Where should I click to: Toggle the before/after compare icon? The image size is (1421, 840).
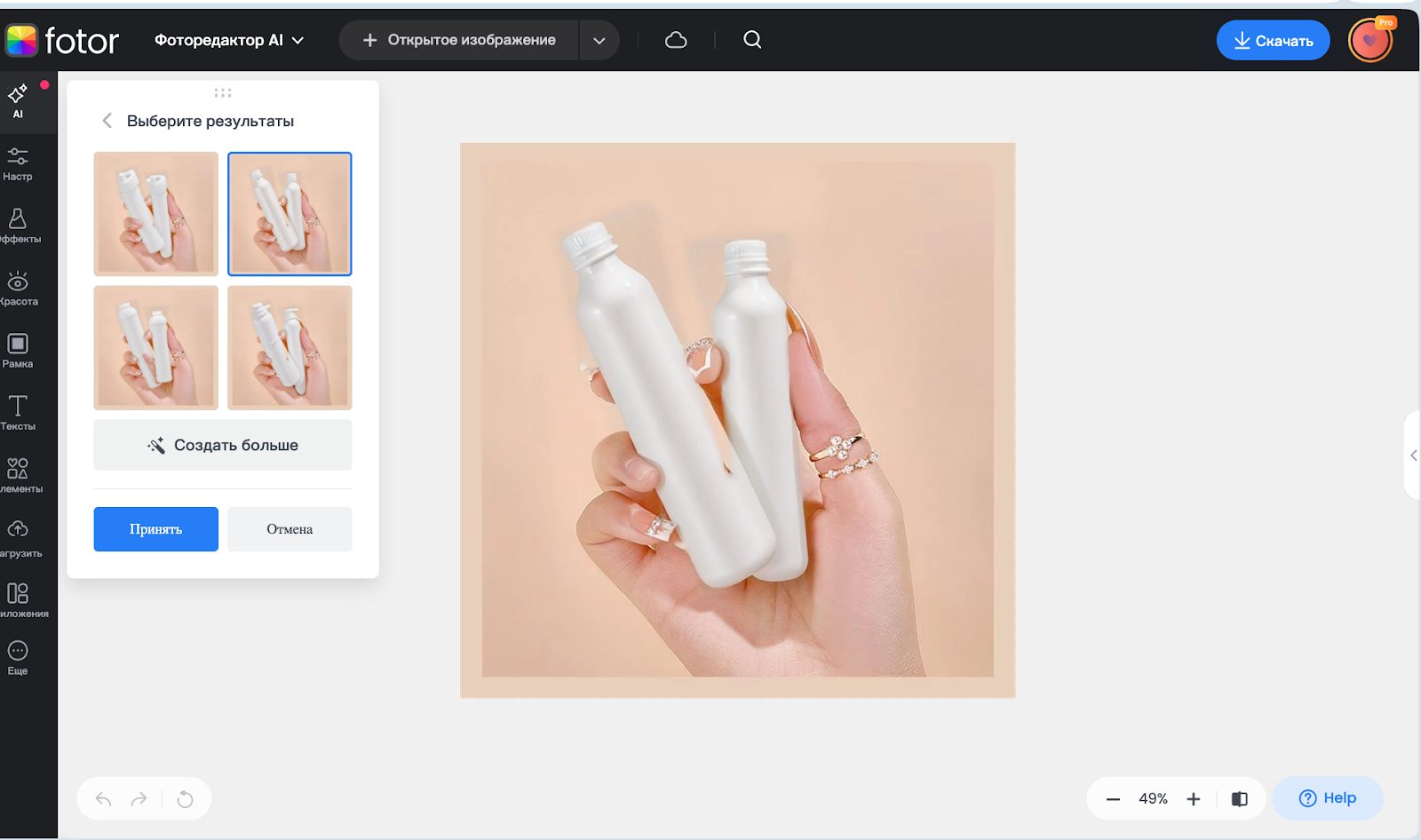coord(1240,799)
